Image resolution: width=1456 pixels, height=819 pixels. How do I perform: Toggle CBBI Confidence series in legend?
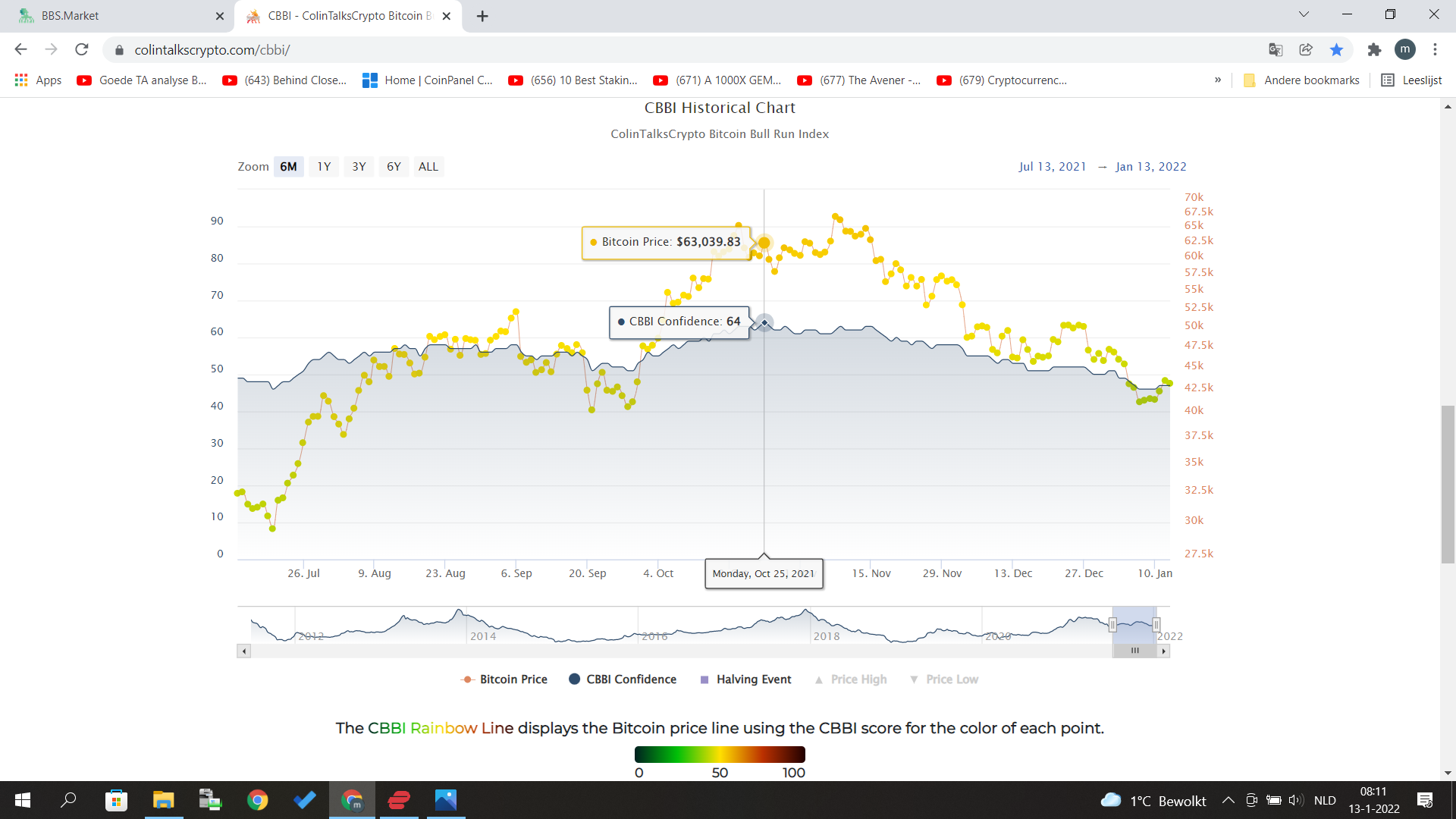623,679
